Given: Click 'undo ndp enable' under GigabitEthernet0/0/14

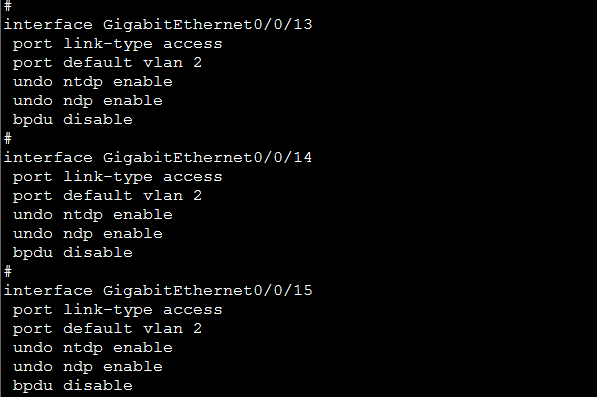Looking at the screenshot, I should coord(88,234).
